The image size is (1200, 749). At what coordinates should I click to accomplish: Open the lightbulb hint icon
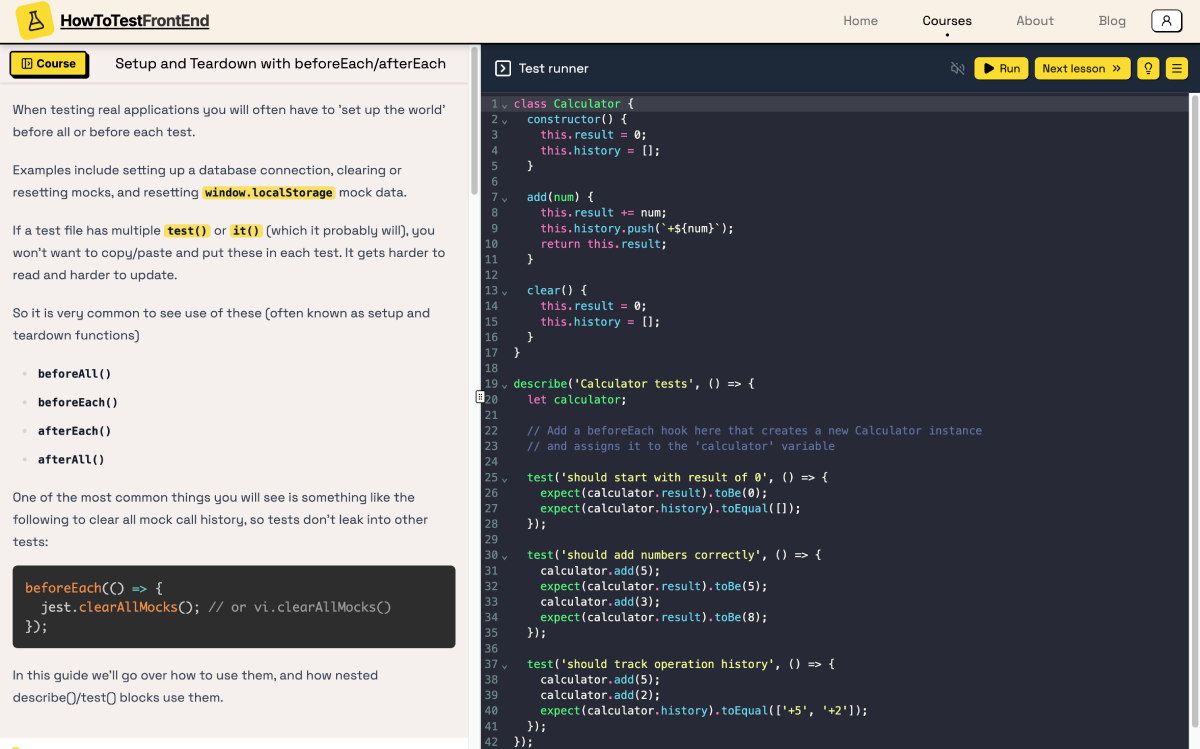point(1147,68)
